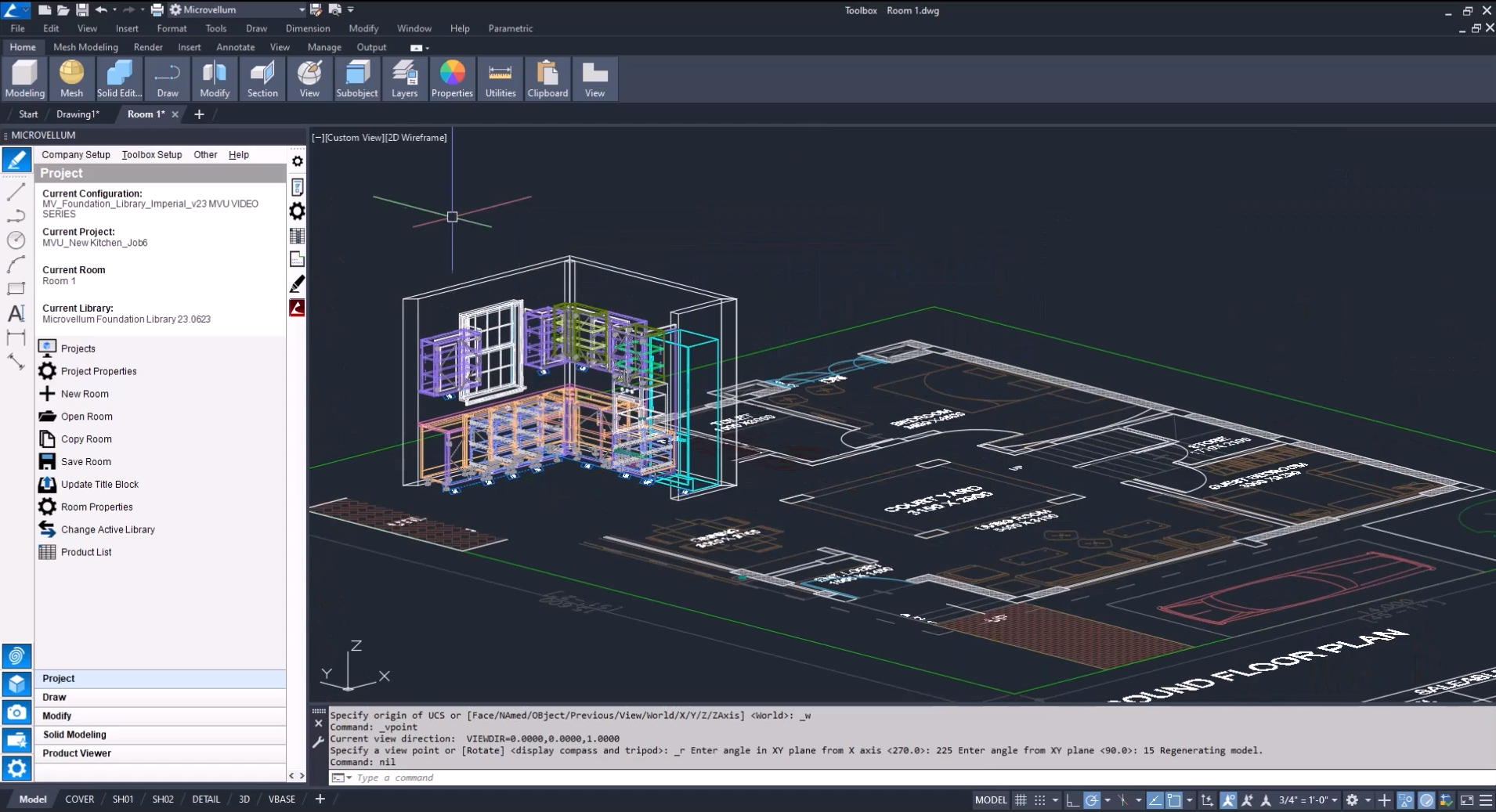Switch to the Mesh Modeling ribbon tab
The width and height of the screenshot is (1496, 812).
click(85, 47)
